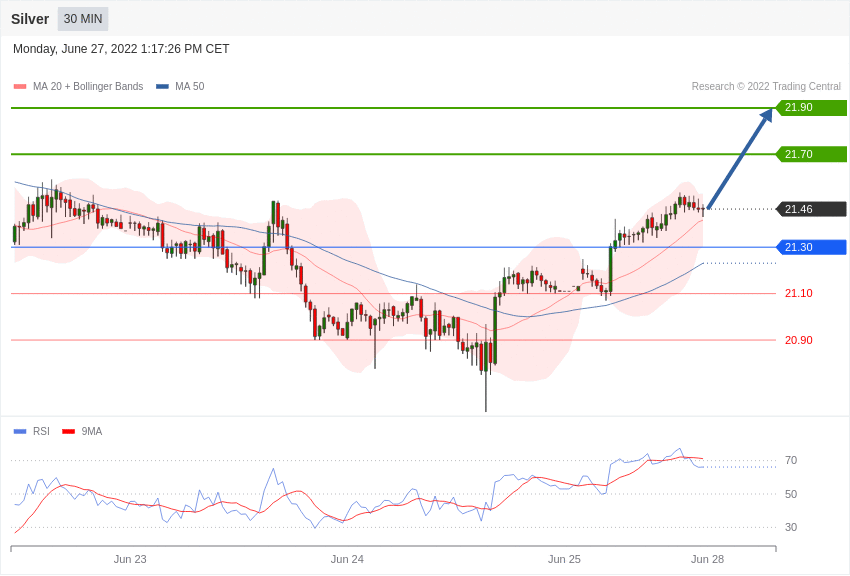Select MA 20 + Bollinger Bands legend label
Image resolution: width=850 pixels, height=576 pixels.
tap(88, 86)
